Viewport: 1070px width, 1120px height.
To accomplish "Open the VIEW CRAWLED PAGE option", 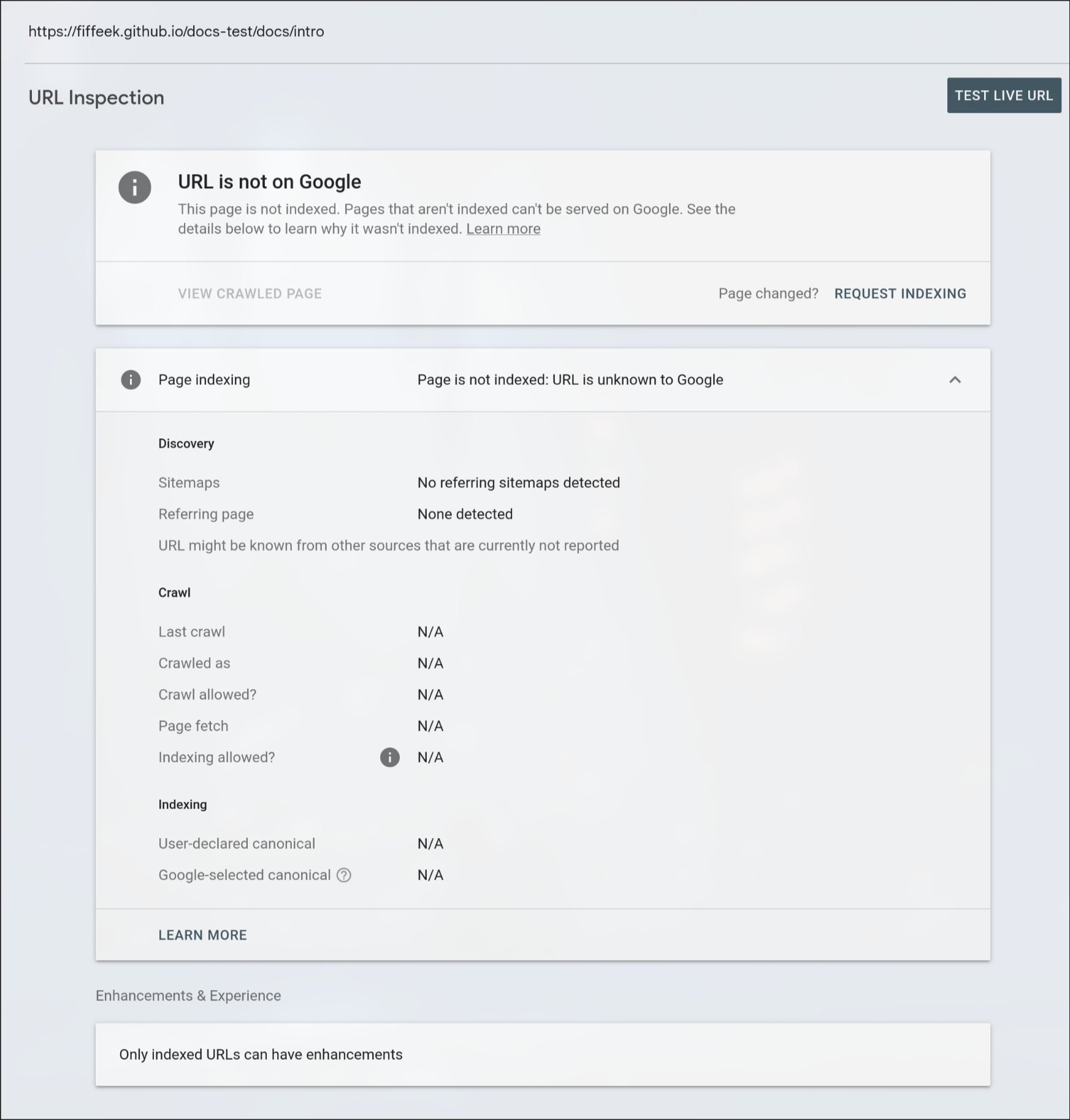I will click(x=250, y=294).
